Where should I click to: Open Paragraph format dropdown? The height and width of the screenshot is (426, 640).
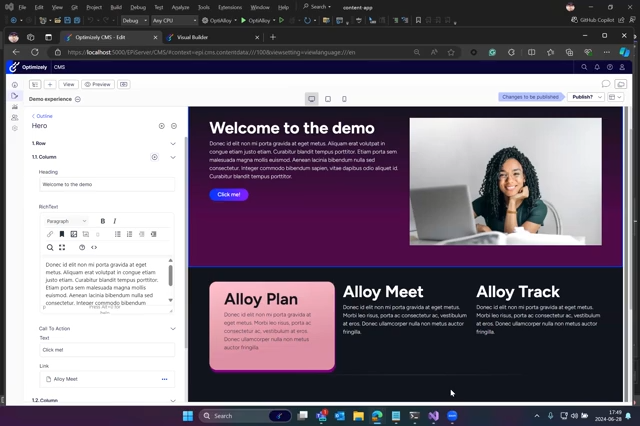point(66,221)
